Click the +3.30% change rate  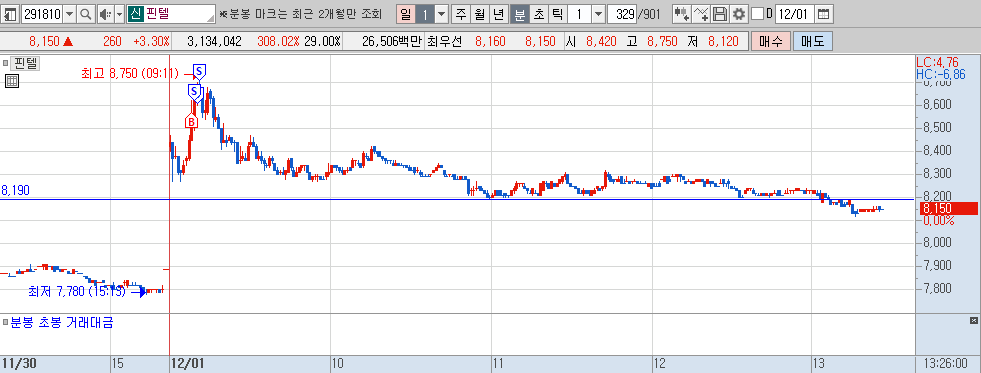tap(151, 42)
